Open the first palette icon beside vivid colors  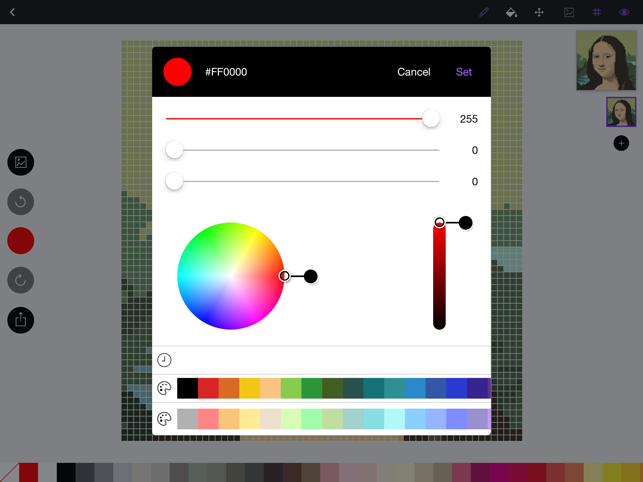pos(164,388)
